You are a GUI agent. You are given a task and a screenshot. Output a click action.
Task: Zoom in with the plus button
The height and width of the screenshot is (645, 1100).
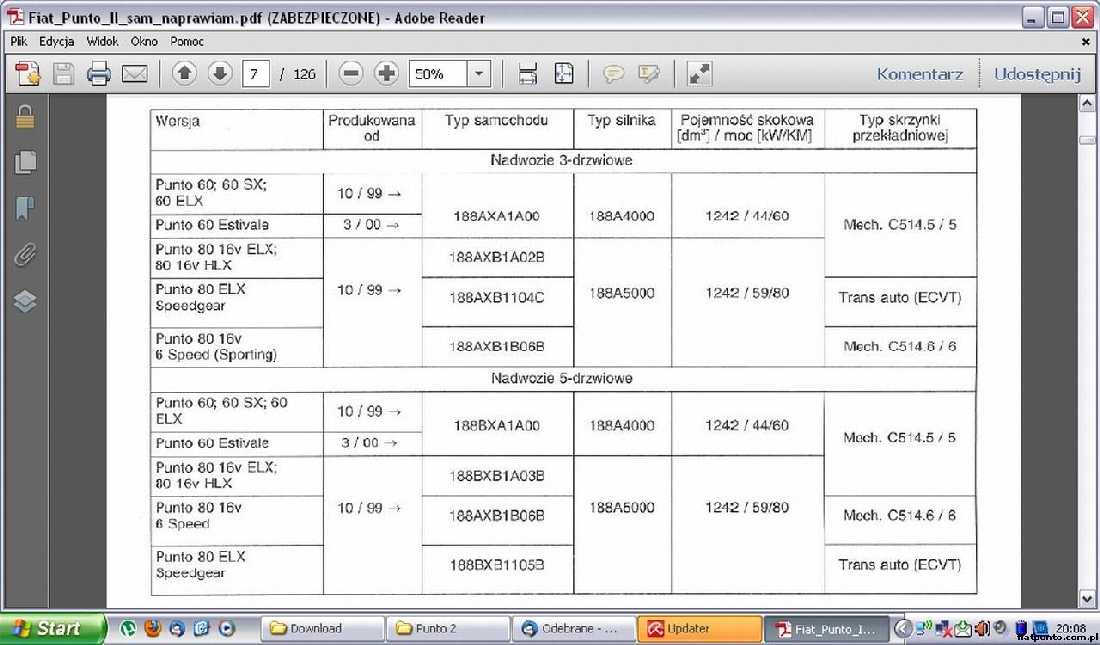(x=387, y=73)
